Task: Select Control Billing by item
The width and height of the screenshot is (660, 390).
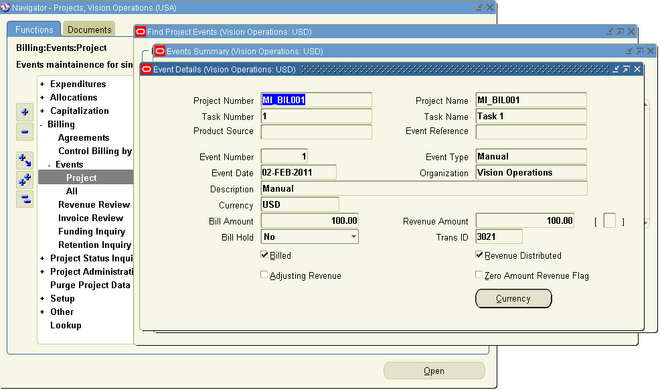Action: point(95,151)
